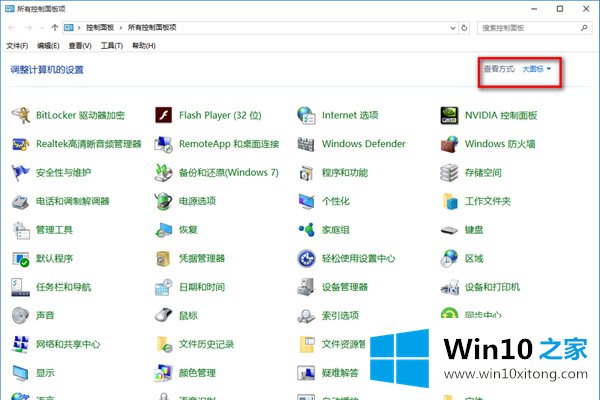This screenshot has height=400, width=600.
Task: Open 凭据管理器 safe icon
Action: (163, 259)
